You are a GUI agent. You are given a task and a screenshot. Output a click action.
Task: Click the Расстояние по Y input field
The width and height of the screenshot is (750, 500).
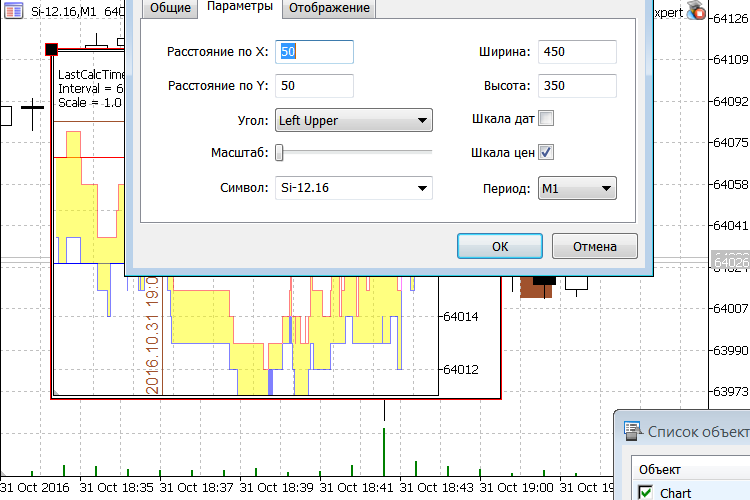(314, 86)
